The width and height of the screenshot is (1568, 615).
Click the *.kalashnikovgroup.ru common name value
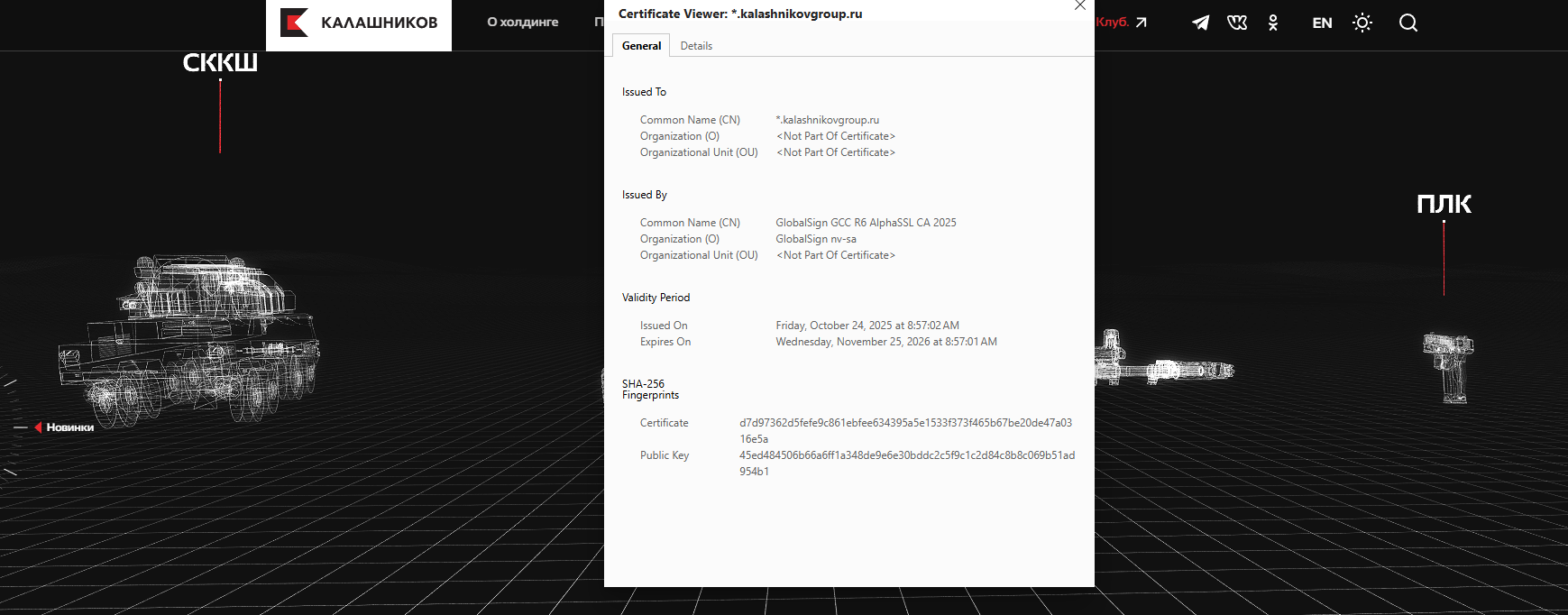pos(828,120)
